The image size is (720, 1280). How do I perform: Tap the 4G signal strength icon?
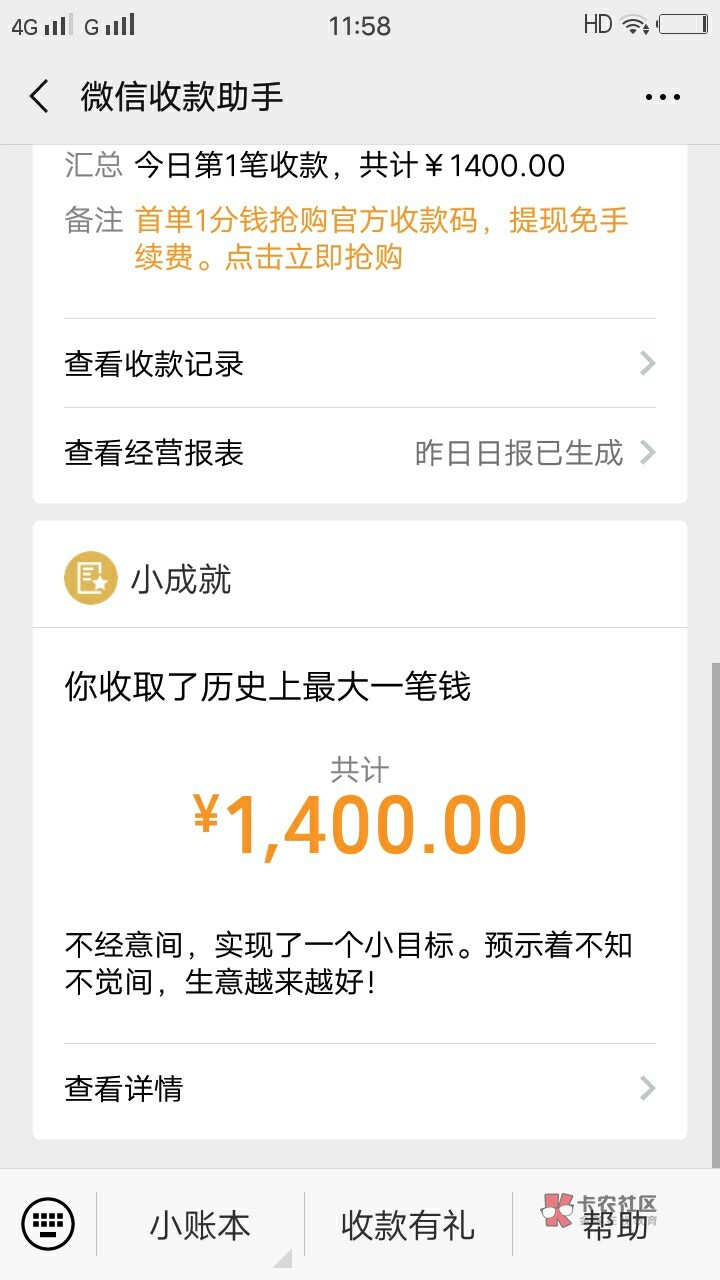[x=42, y=26]
